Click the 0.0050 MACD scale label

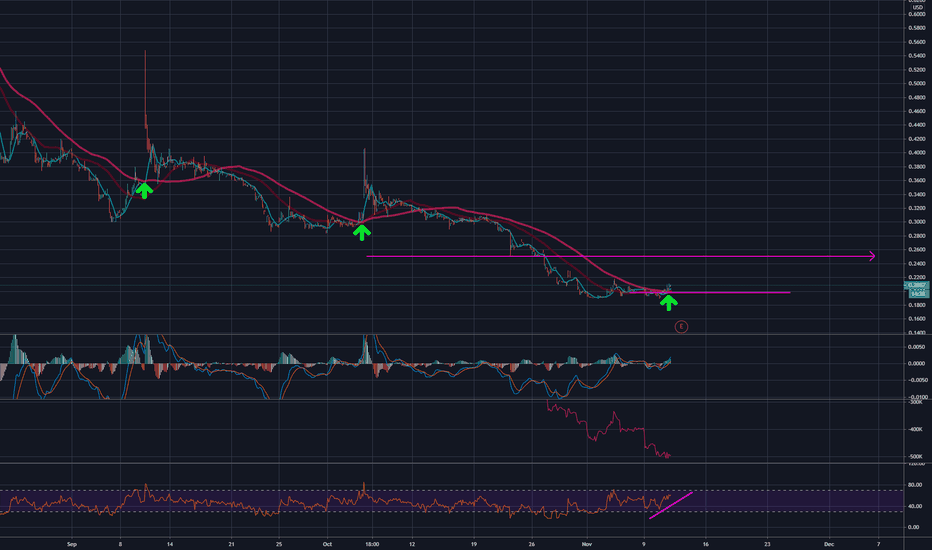click(918, 347)
